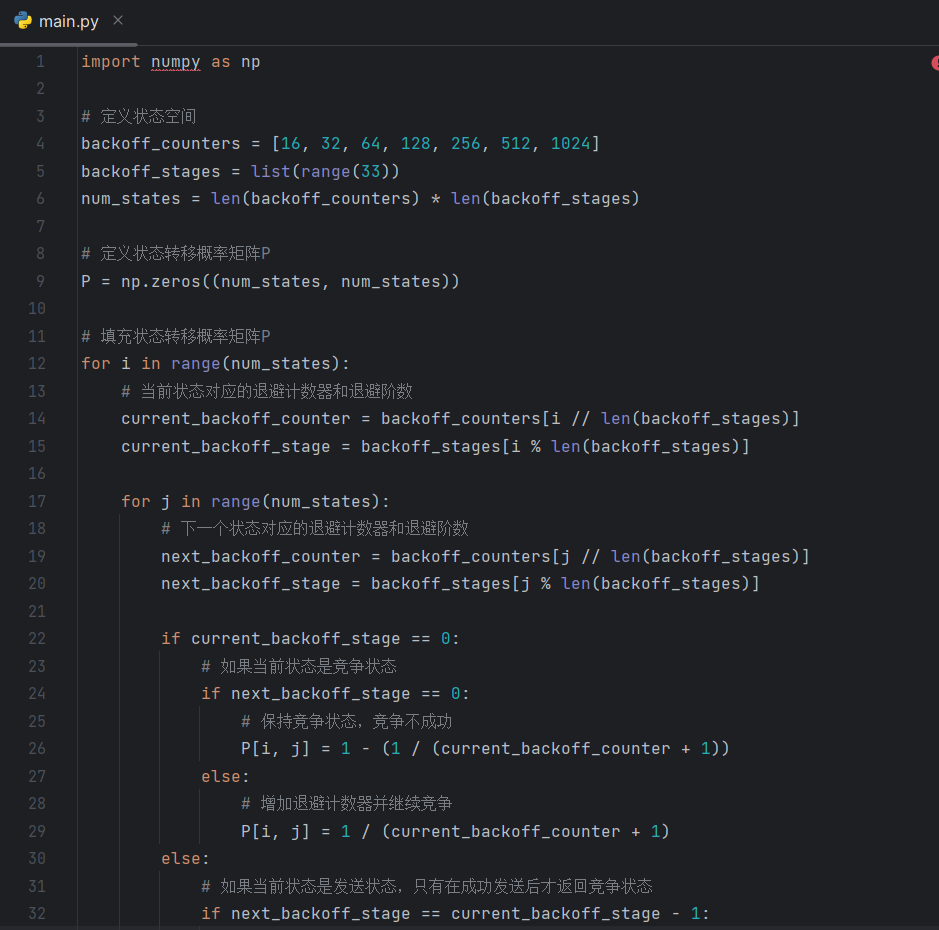
Task: Click 'next_backoff_stage' at start of line 20
Action: click(x=250, y=584)
